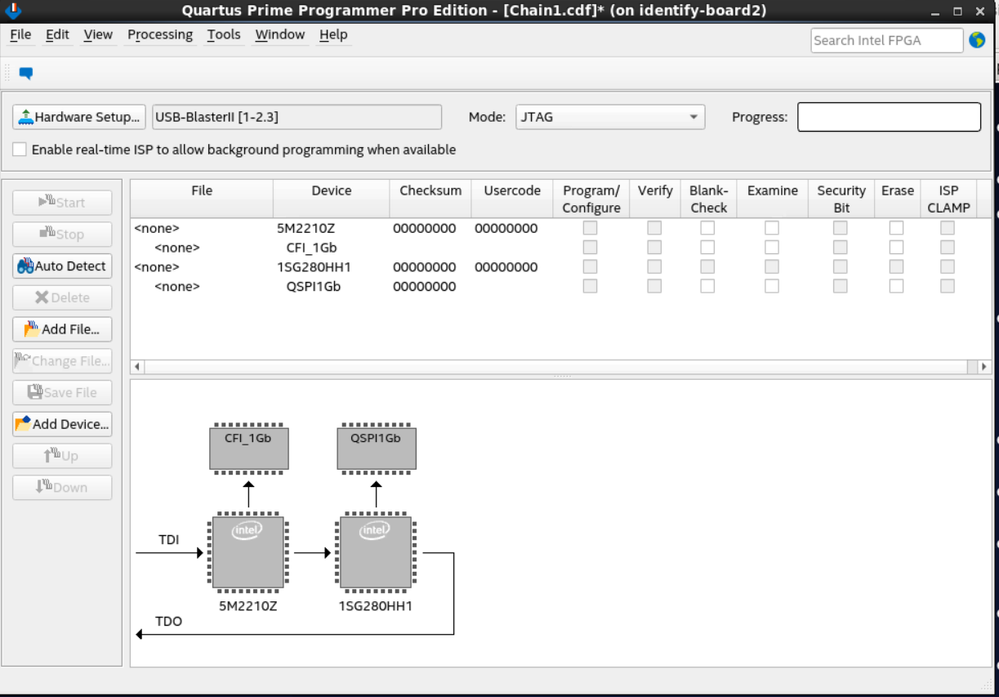Open the Tools menu
This screenshot has width=999, height=697.
(224, 34)
